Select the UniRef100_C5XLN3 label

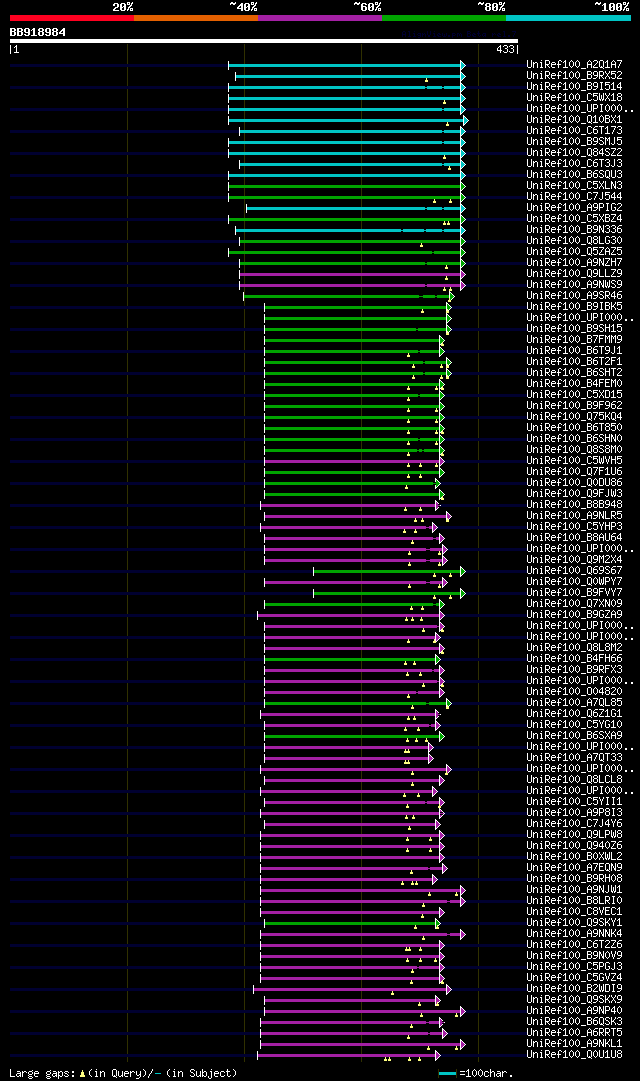(x=574, y=186)
